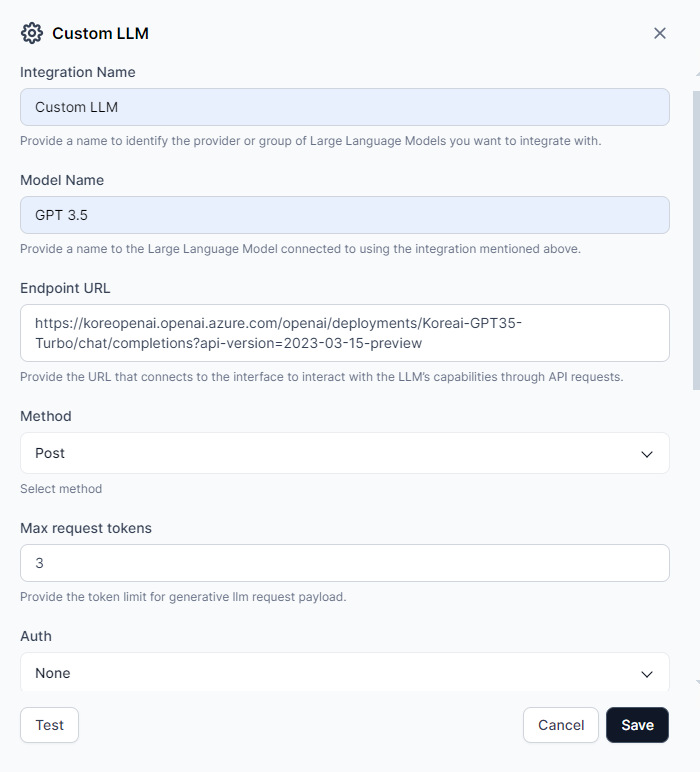700x772 pixels.
Task: Focus the Integration Name field containing Custom LLM
Action: click(x=345, y=107)
